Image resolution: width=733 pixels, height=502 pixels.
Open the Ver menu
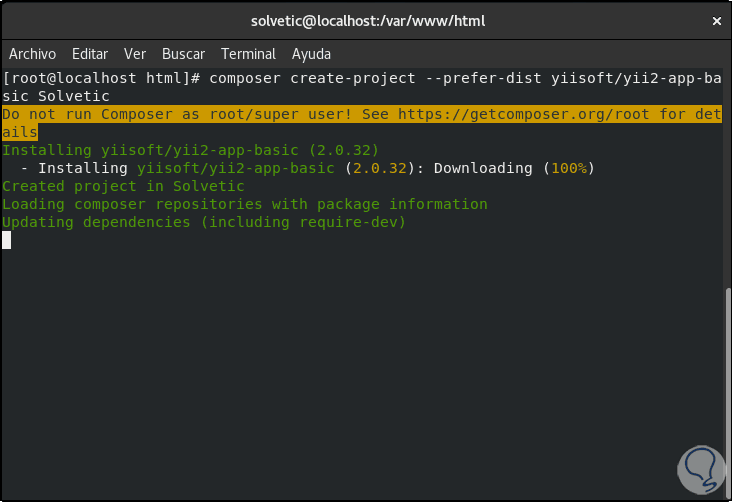point(135,54)
